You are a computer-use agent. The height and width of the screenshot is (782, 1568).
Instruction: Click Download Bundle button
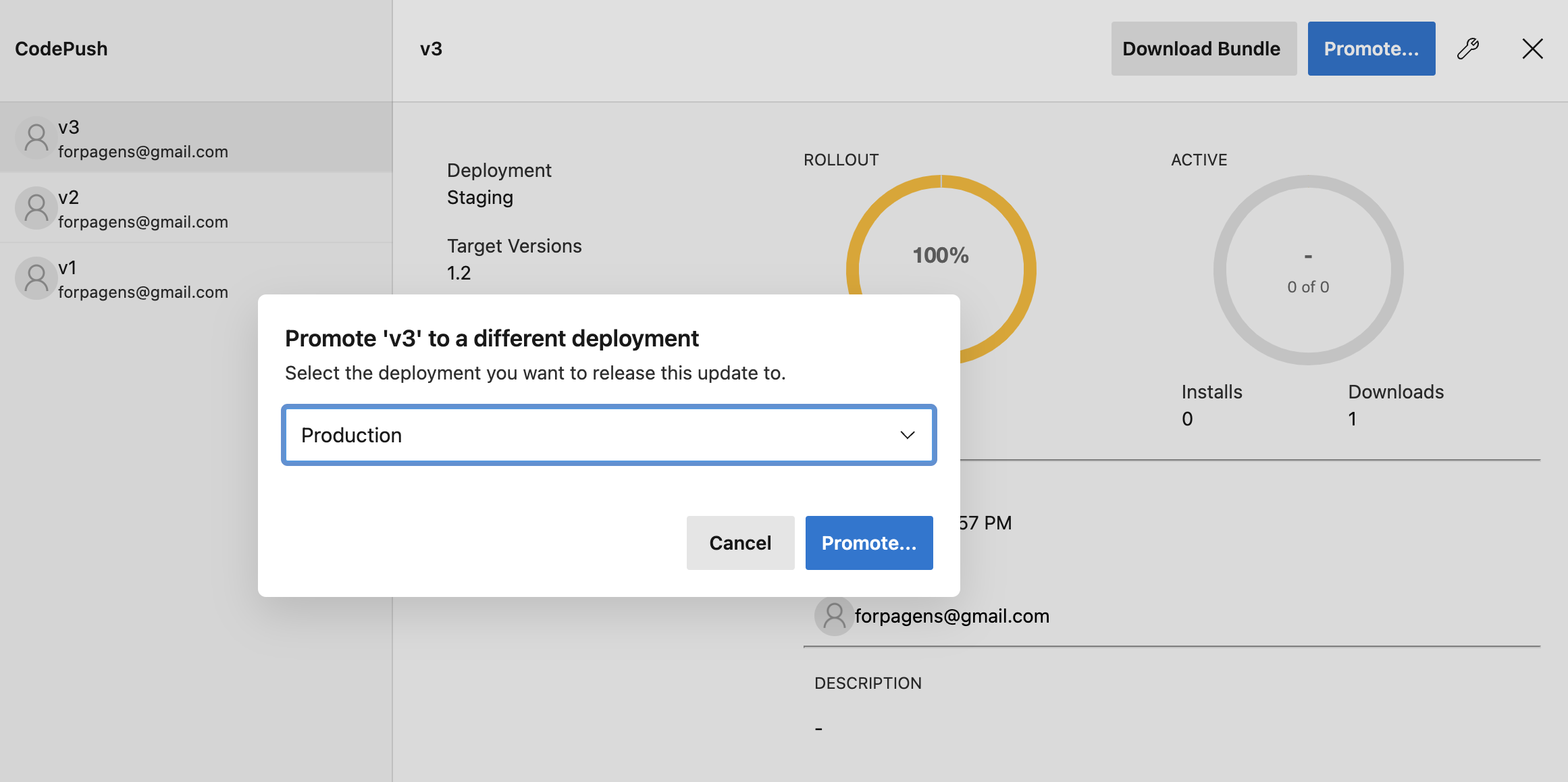pos(1203,49)
